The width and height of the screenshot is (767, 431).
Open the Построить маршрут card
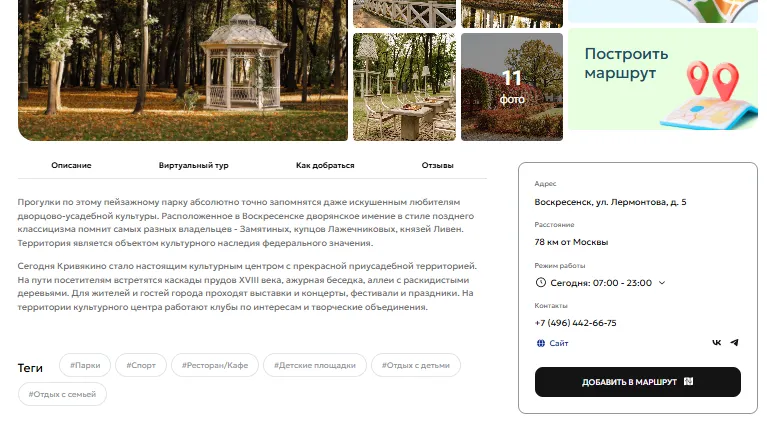663,79
